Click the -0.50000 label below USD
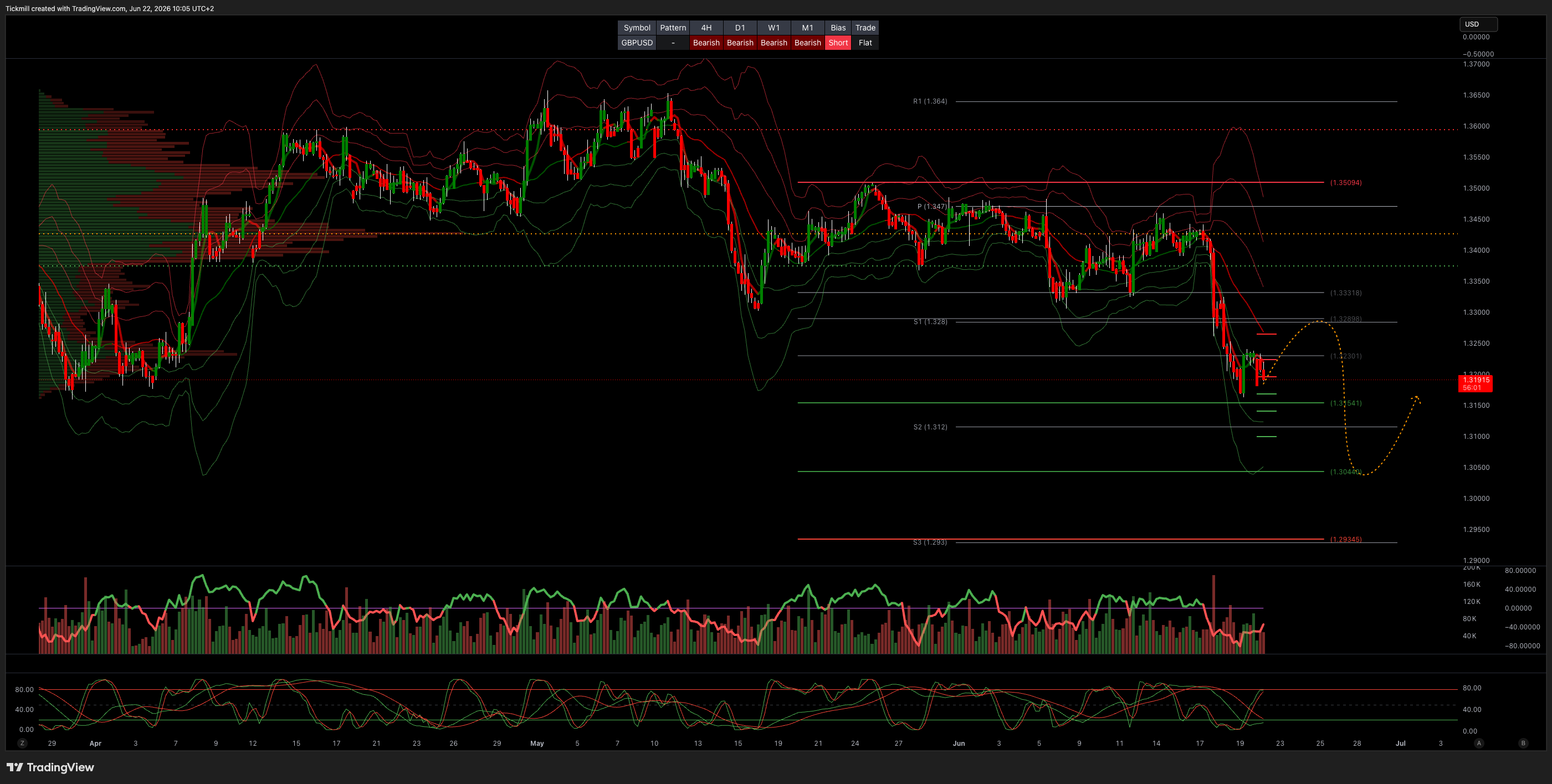Screen dimensions: 1552x784 pyautogui.click(x=1478, y=54)
